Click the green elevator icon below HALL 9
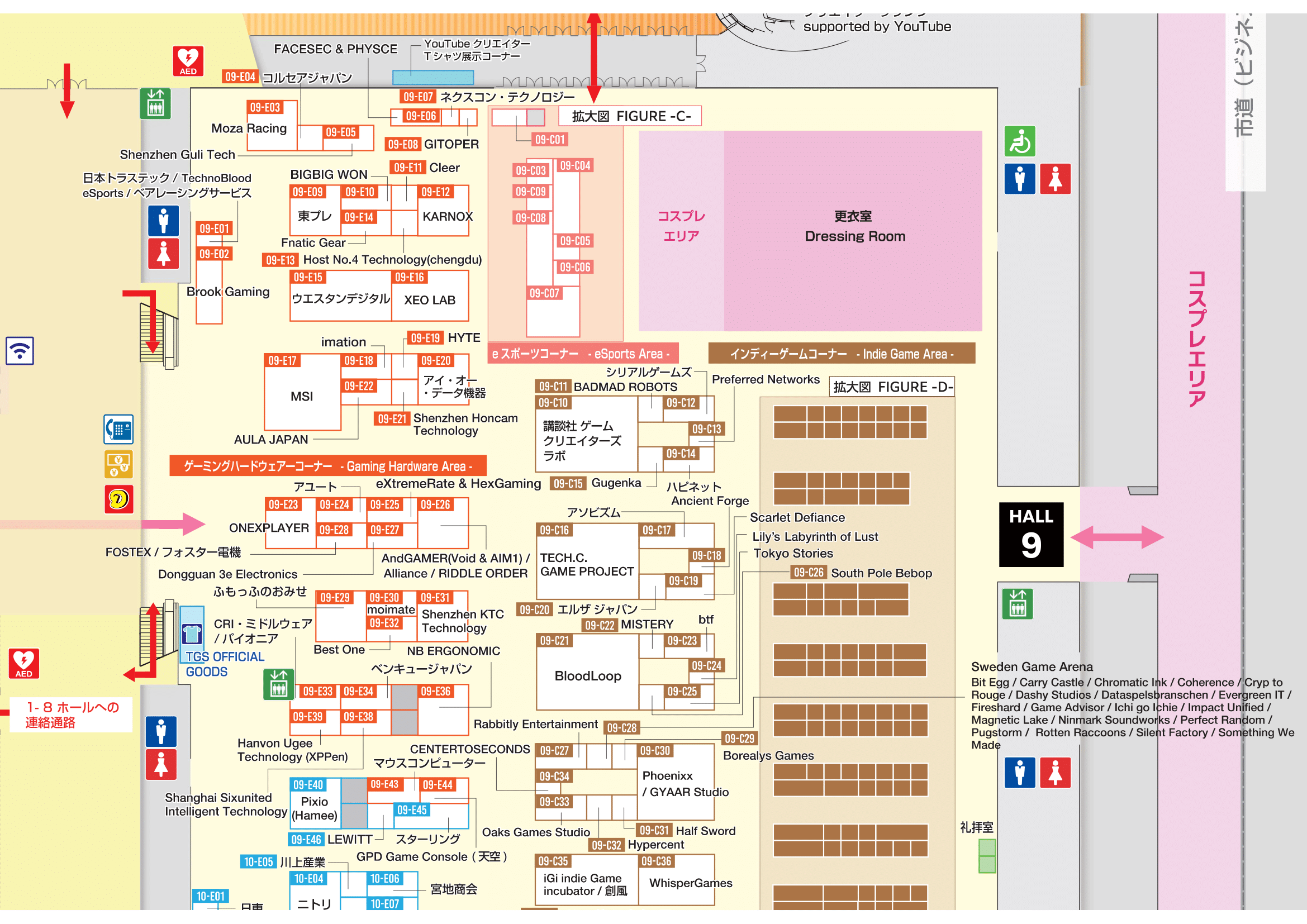The width and height of the screenshot is (1307, 924). coord(1016,604)
